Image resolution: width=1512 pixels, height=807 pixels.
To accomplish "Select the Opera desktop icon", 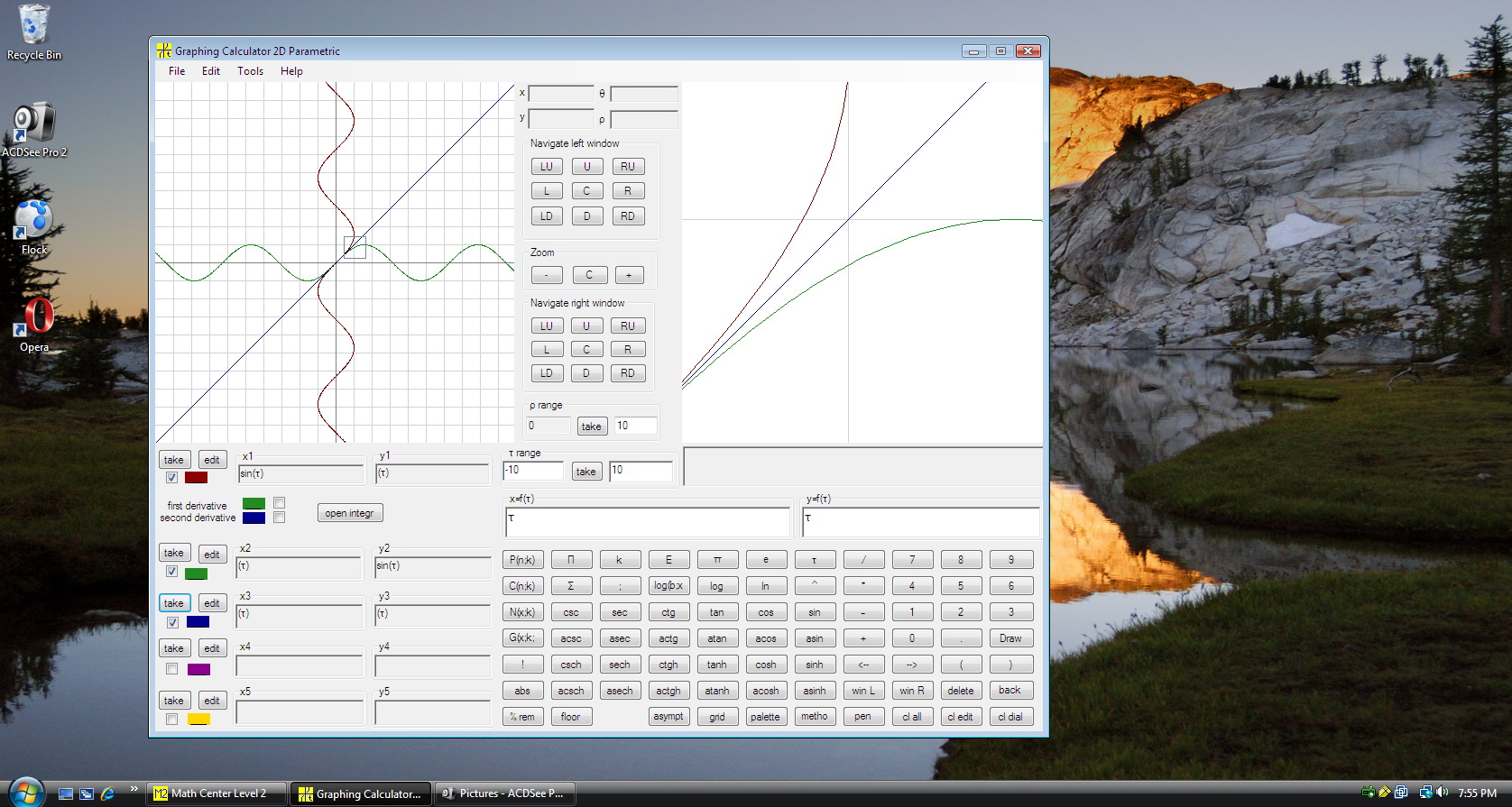I will 34,325.
